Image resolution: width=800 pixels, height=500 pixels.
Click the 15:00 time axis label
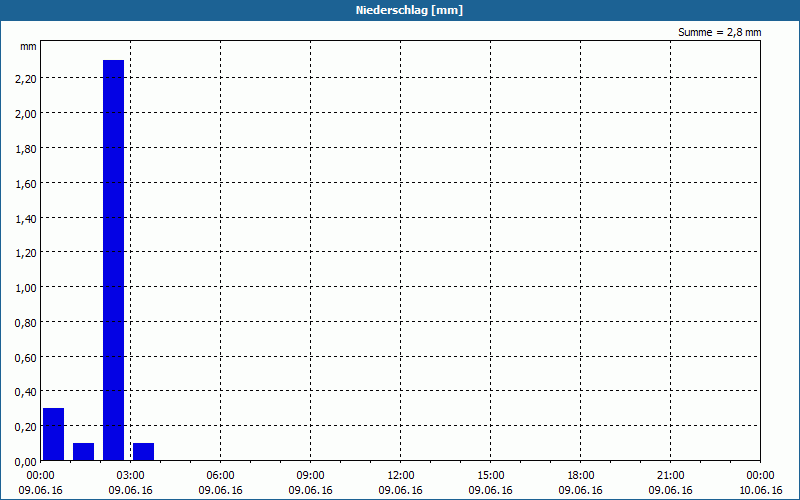490,476
